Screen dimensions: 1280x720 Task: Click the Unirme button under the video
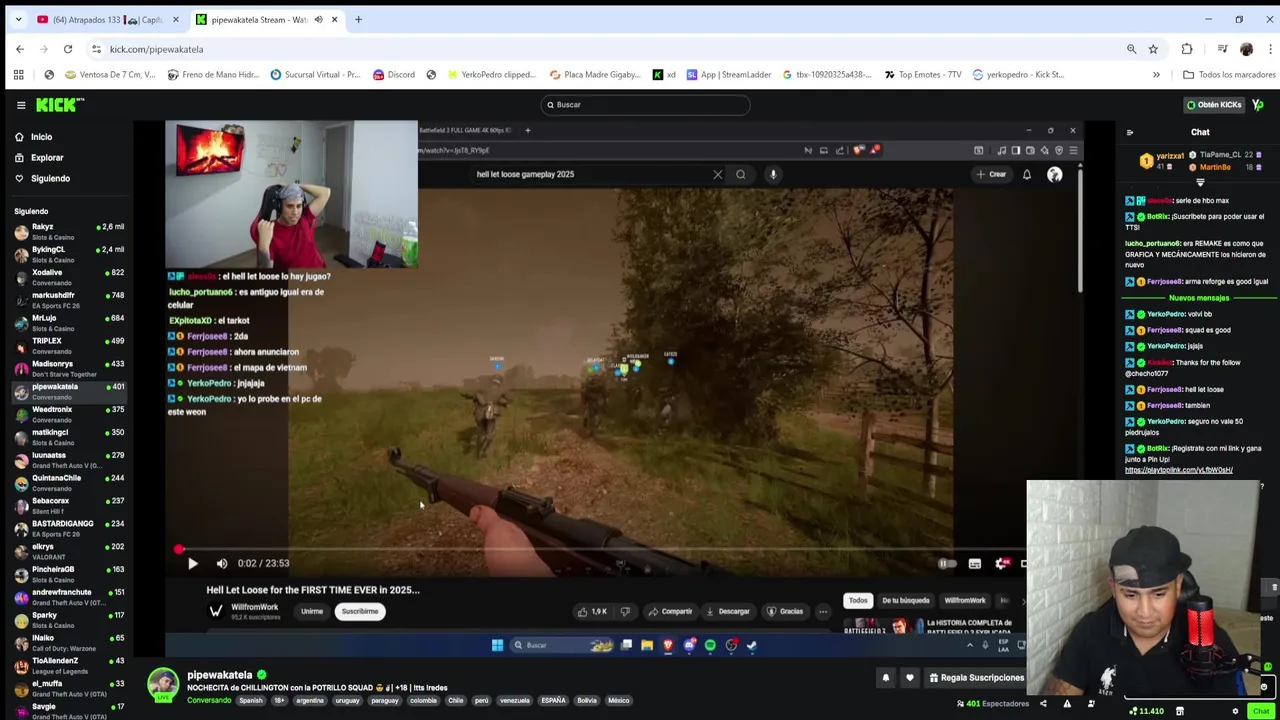pyautogui.click(x=312, y=612)
